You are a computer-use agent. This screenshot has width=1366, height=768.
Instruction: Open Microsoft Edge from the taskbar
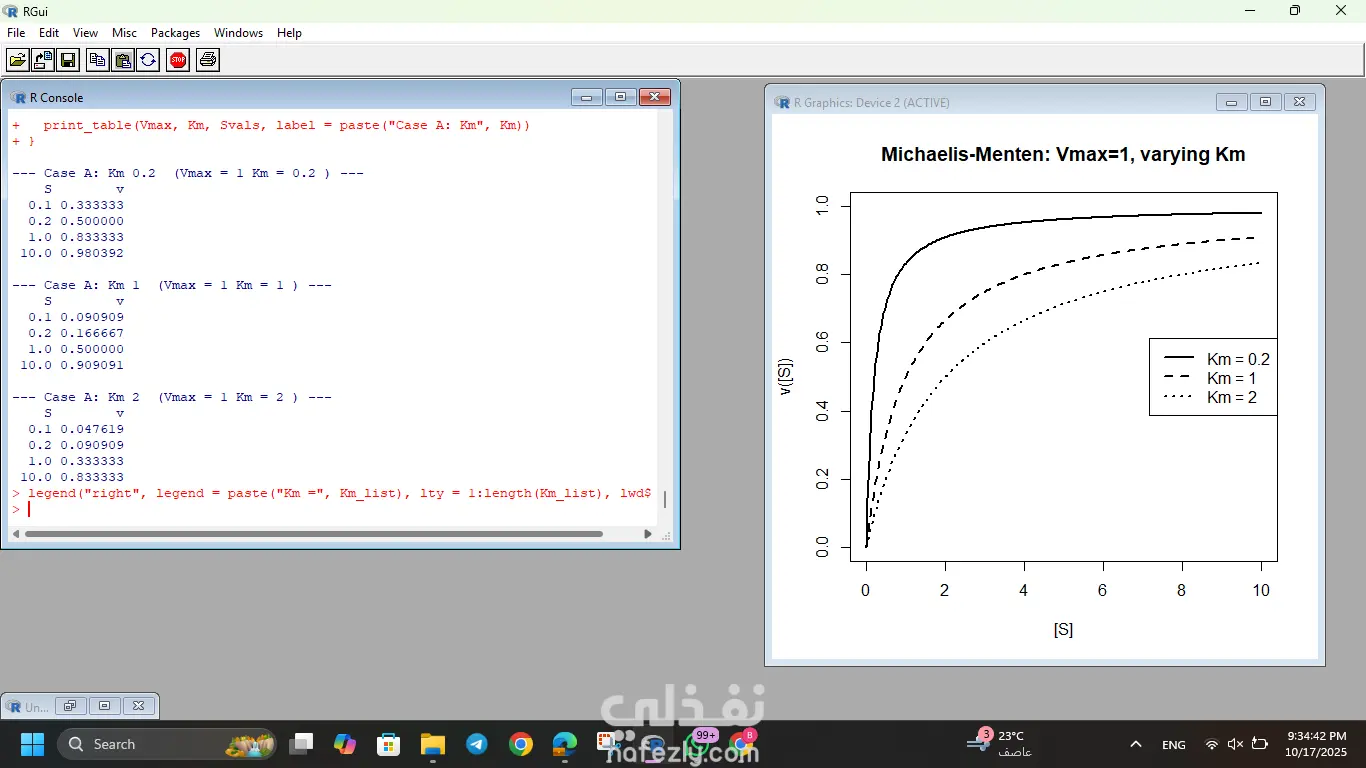565,744
